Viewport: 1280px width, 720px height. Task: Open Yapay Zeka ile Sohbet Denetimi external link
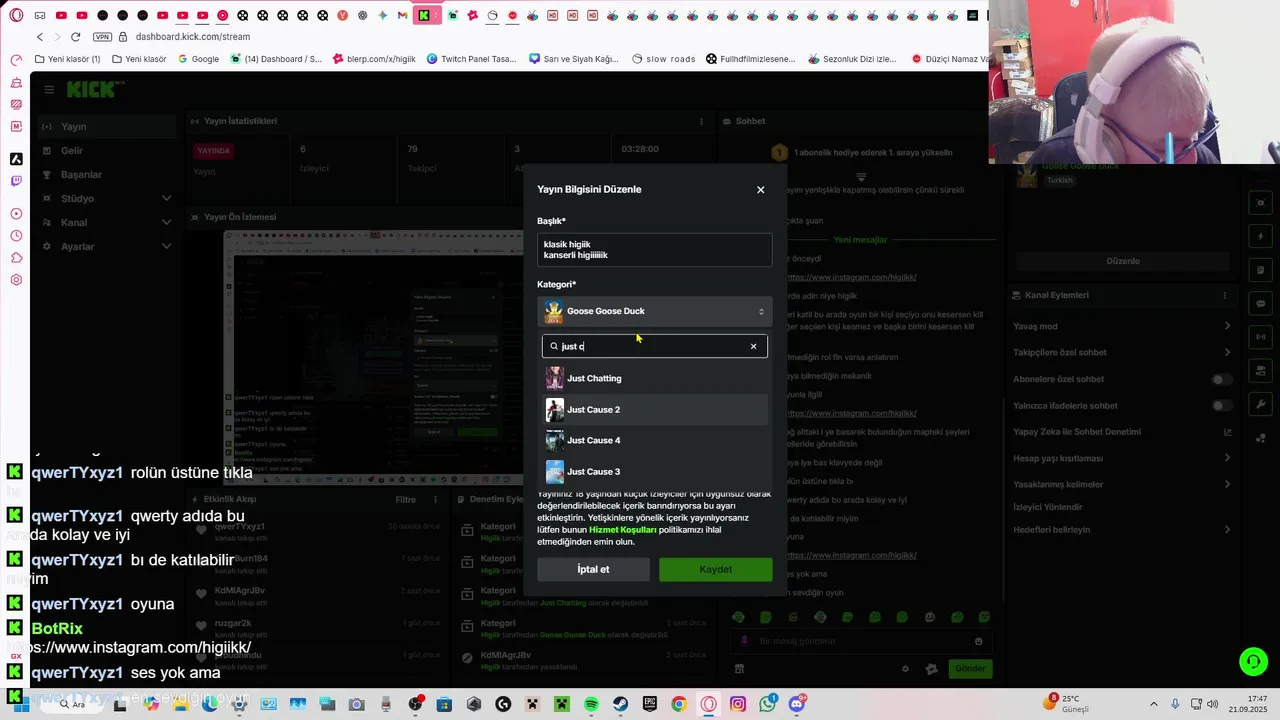tap(1228, 432)
